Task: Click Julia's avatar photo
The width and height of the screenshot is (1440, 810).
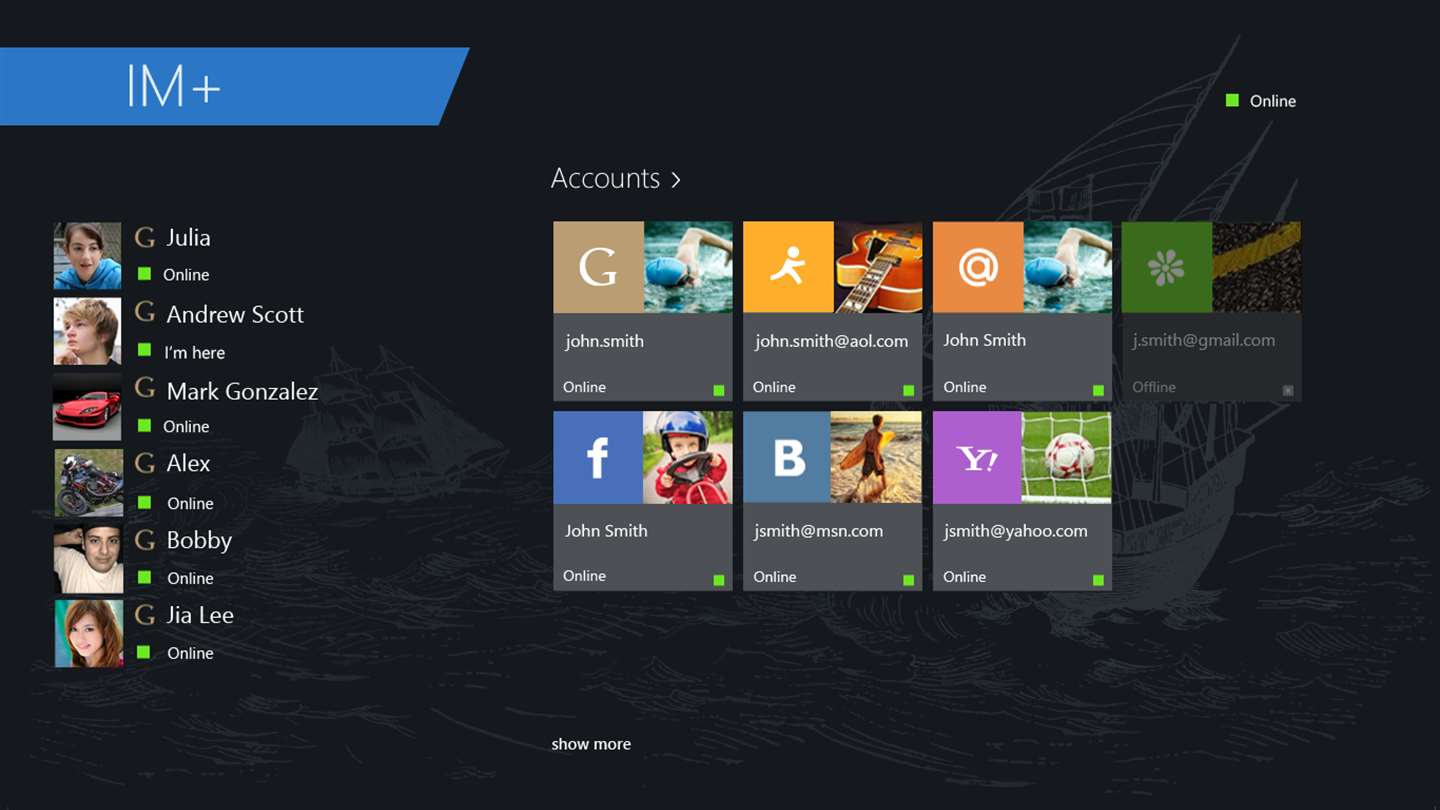Action: click(87, 256)
